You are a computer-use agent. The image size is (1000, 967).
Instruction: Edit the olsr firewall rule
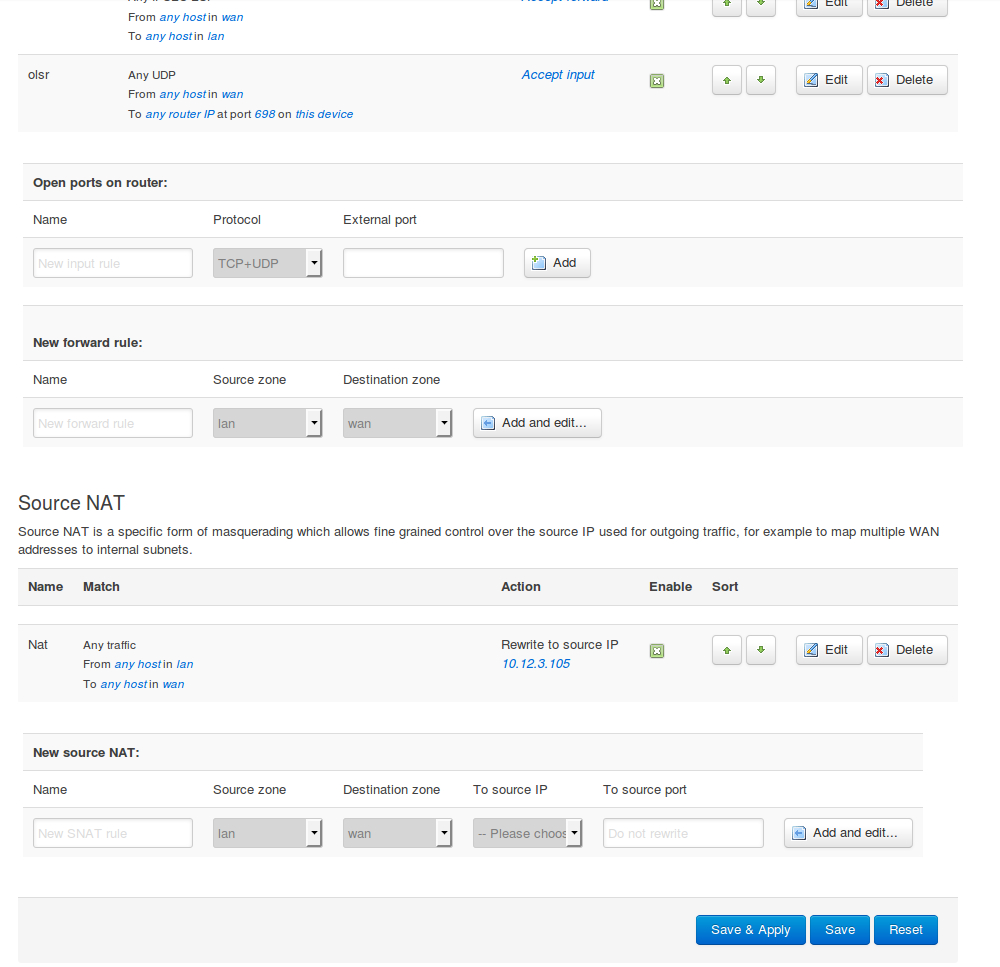pos(828,80)
